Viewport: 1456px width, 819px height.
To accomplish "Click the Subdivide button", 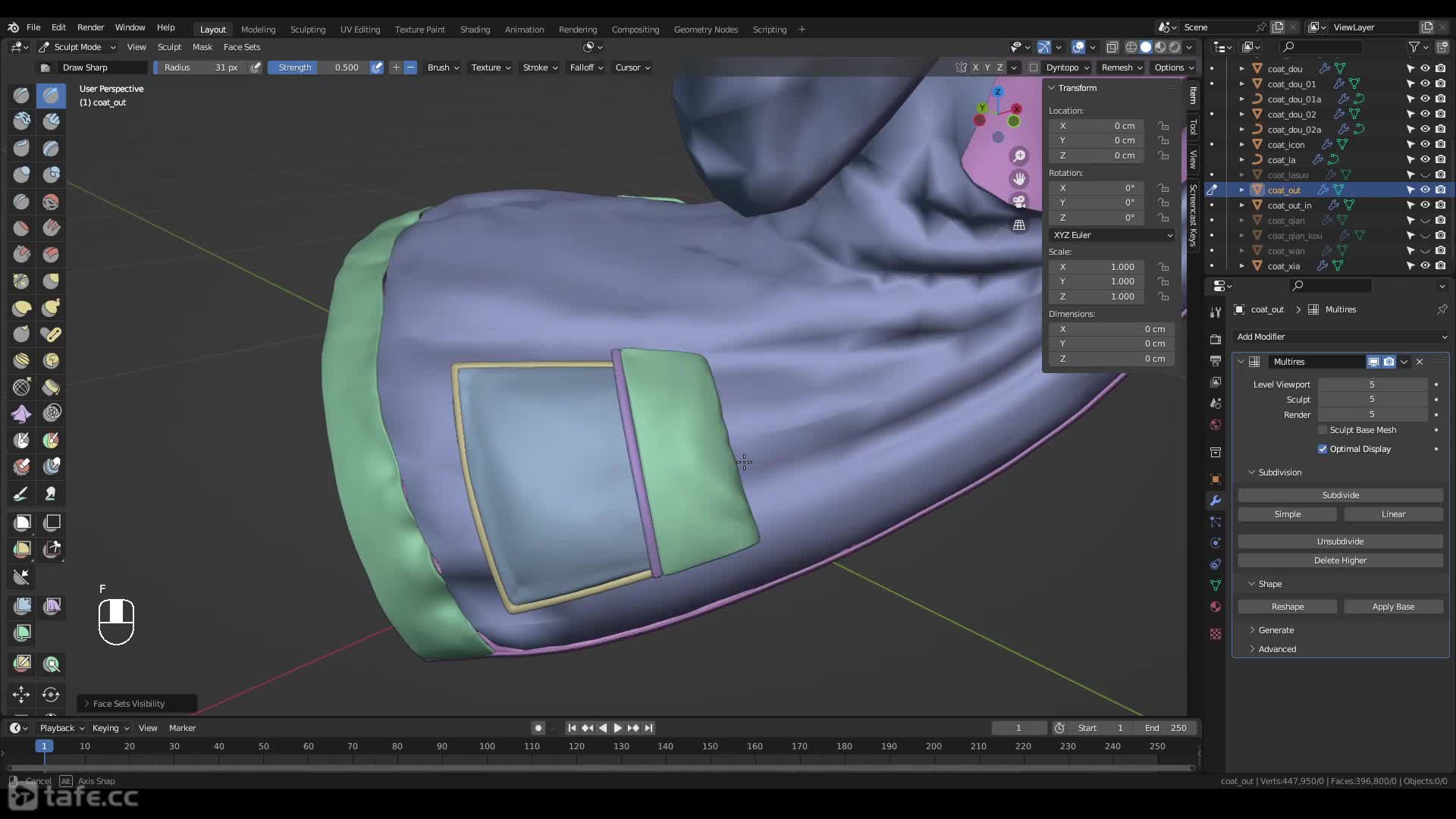I will [1340, 495].
